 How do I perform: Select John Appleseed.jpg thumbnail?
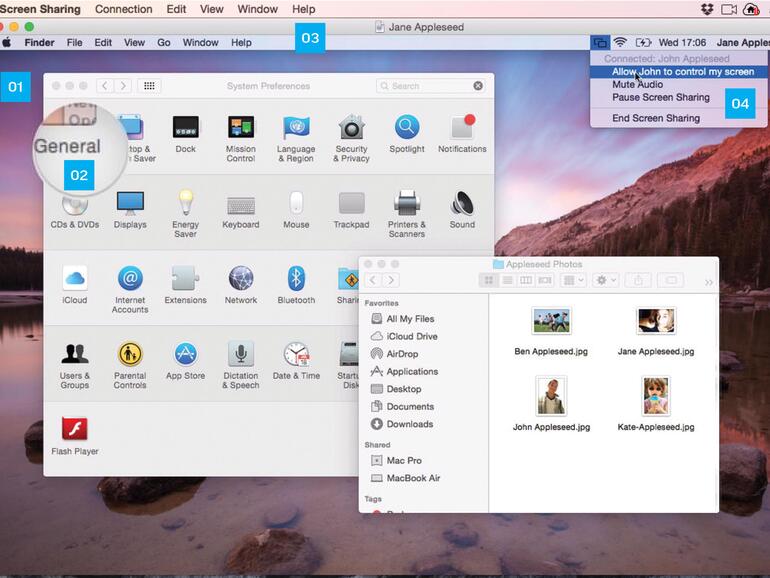click(551, 396)
